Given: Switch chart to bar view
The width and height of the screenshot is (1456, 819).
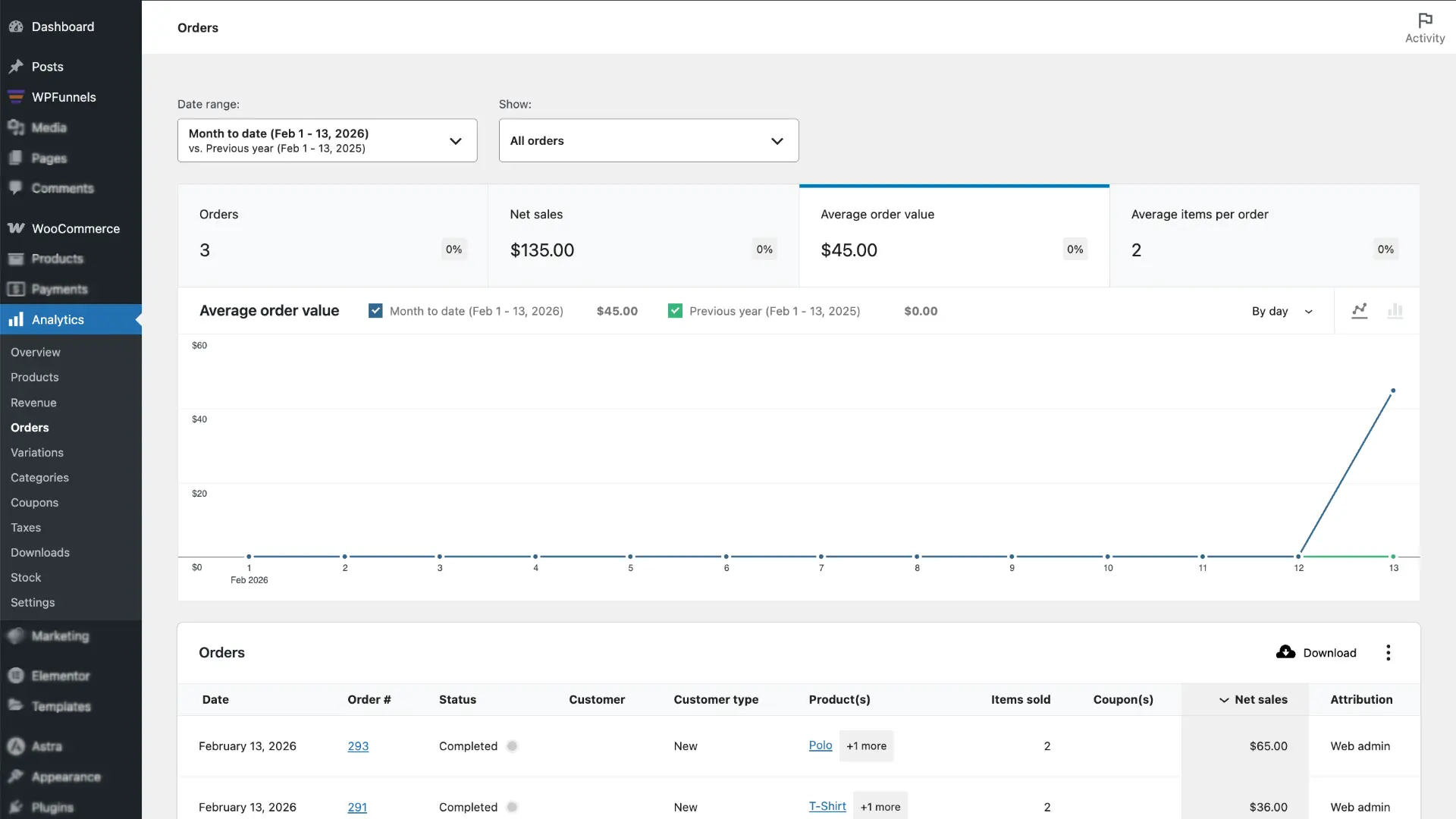Looking at the screenshot, I should [1396, 311].
